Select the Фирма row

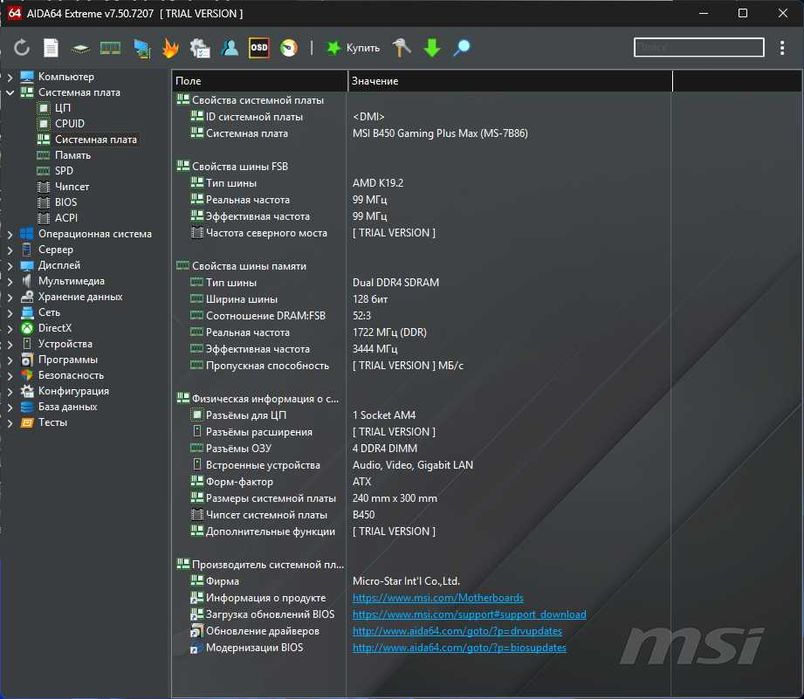[x=421, y=581]
